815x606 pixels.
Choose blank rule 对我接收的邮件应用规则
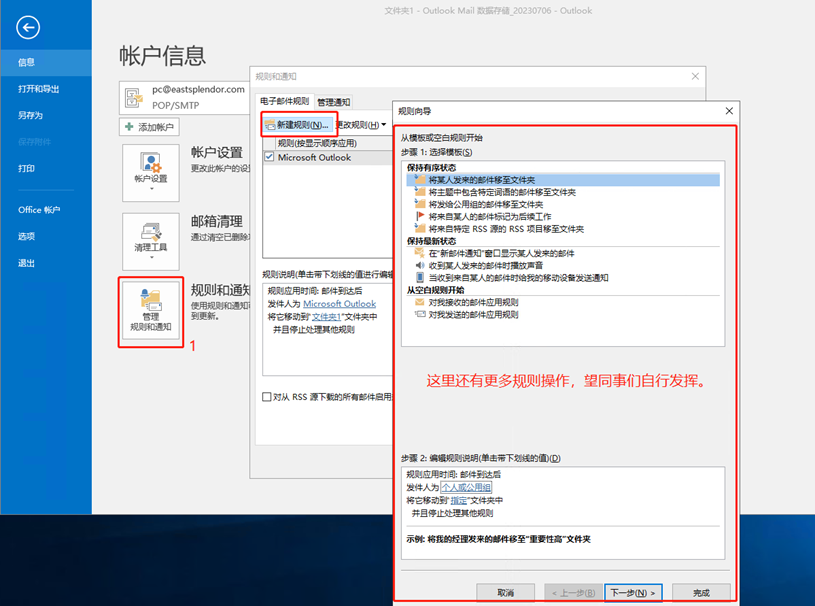[473, 302]
